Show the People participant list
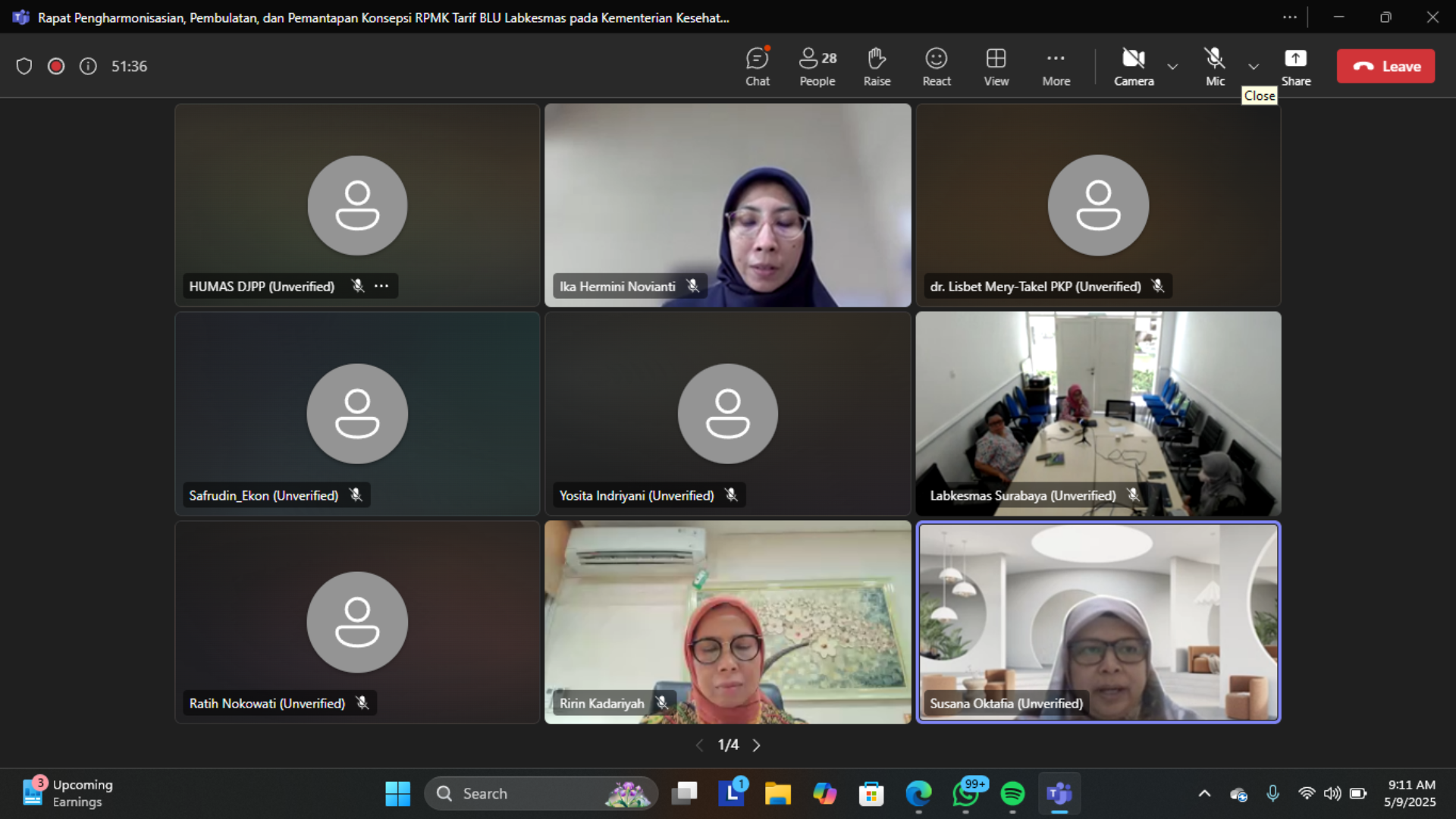Viewport: 1456px width, 819px height. tap(817, 67)
